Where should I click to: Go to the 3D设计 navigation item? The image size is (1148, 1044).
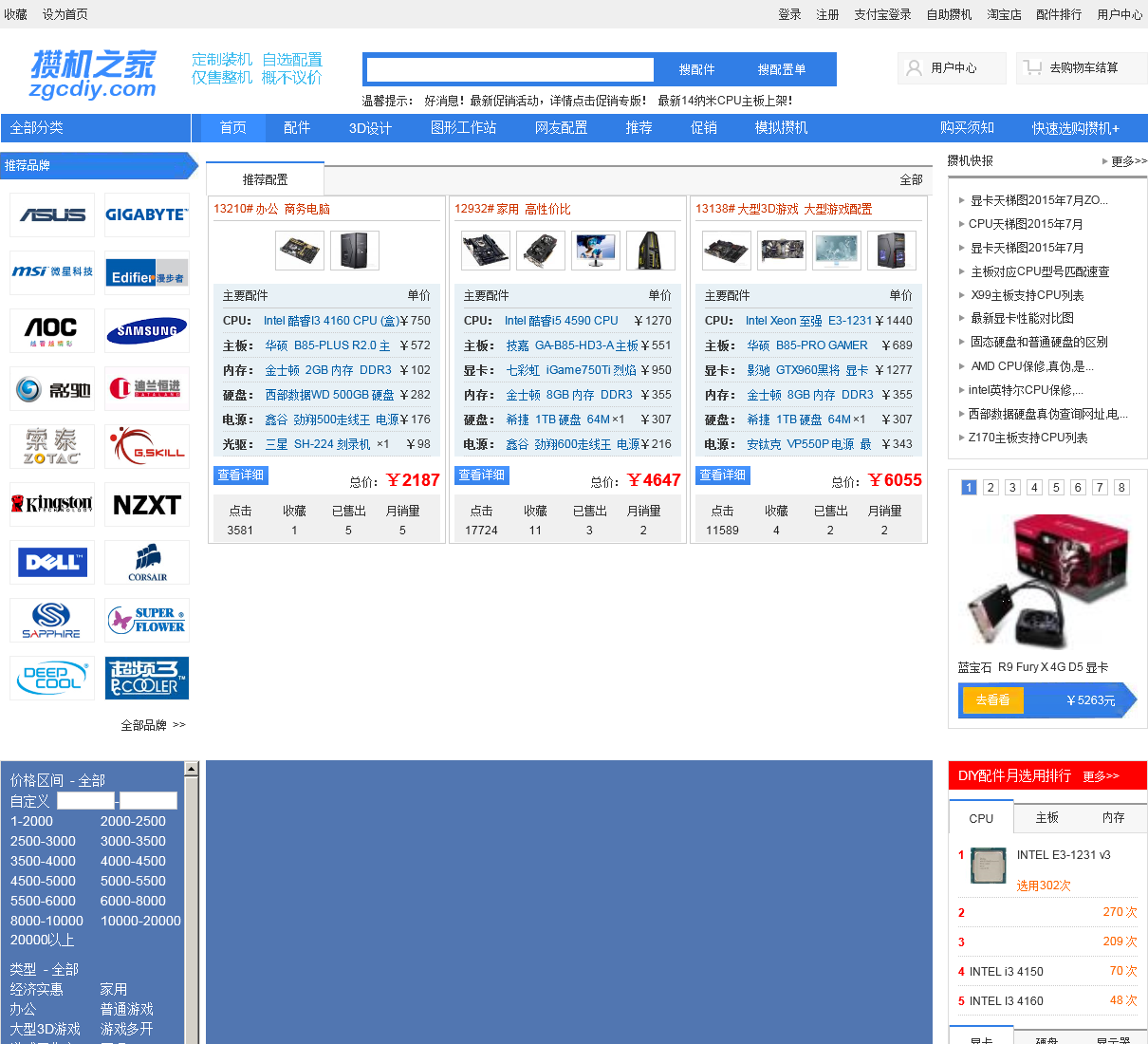(x=370, y=128)
